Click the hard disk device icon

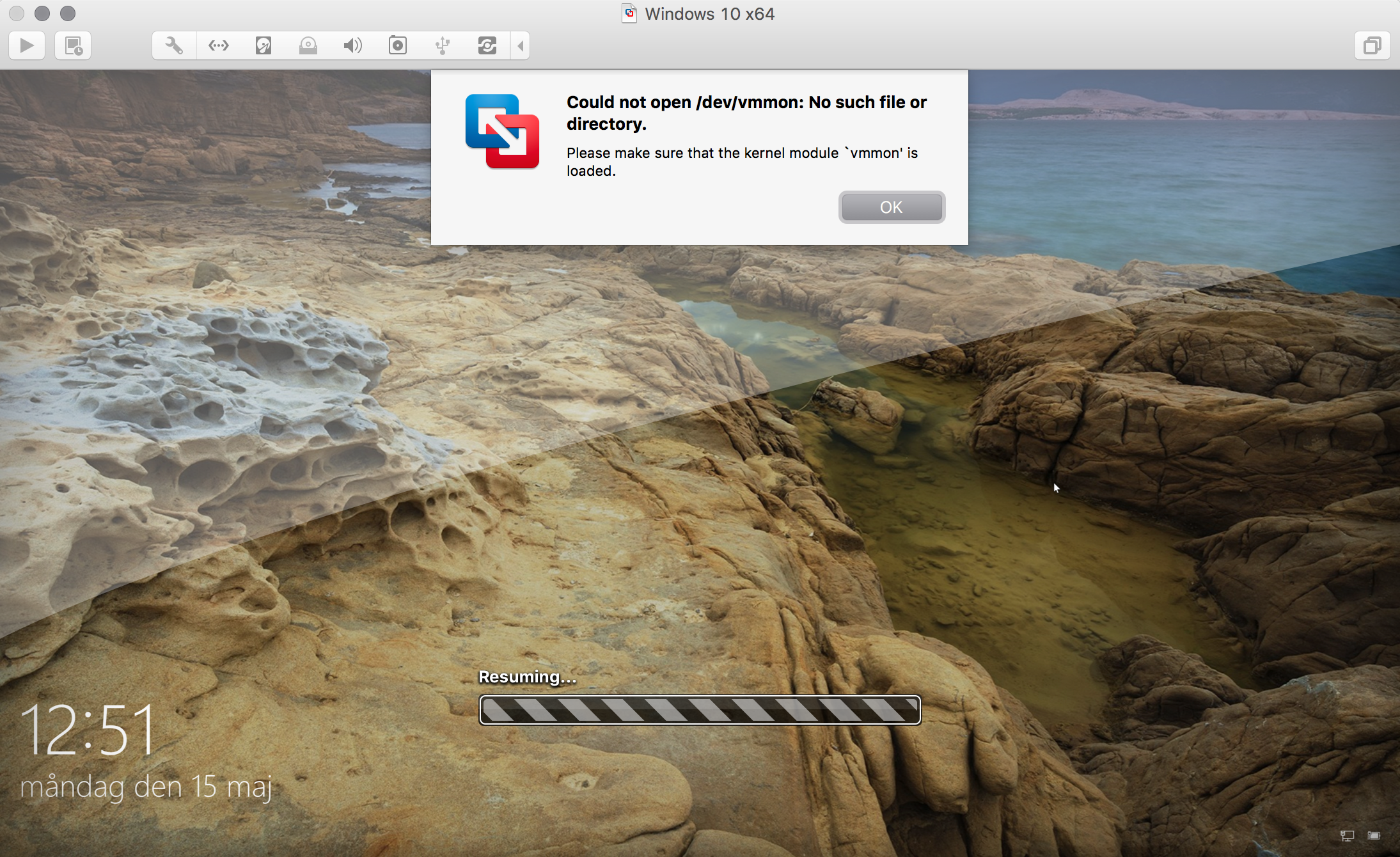click(263, 46)
